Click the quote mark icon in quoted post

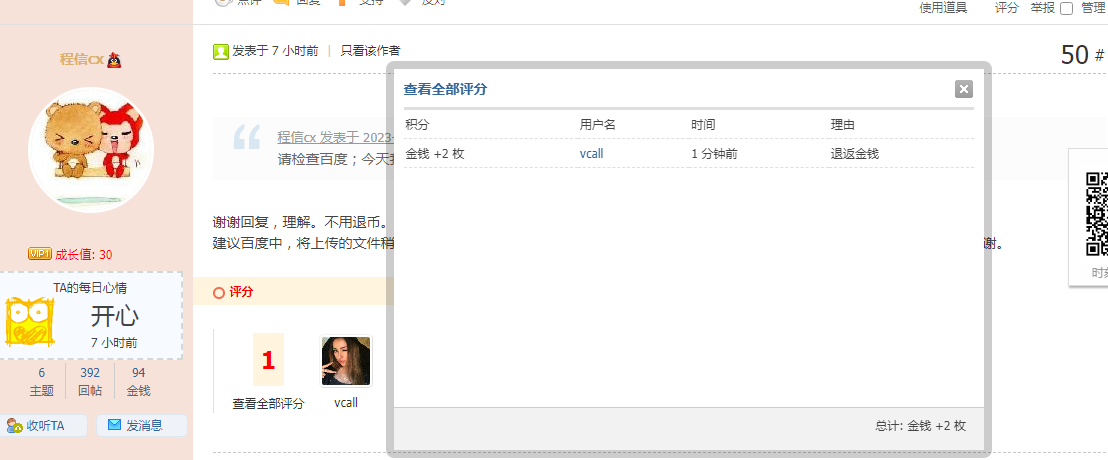246,137
